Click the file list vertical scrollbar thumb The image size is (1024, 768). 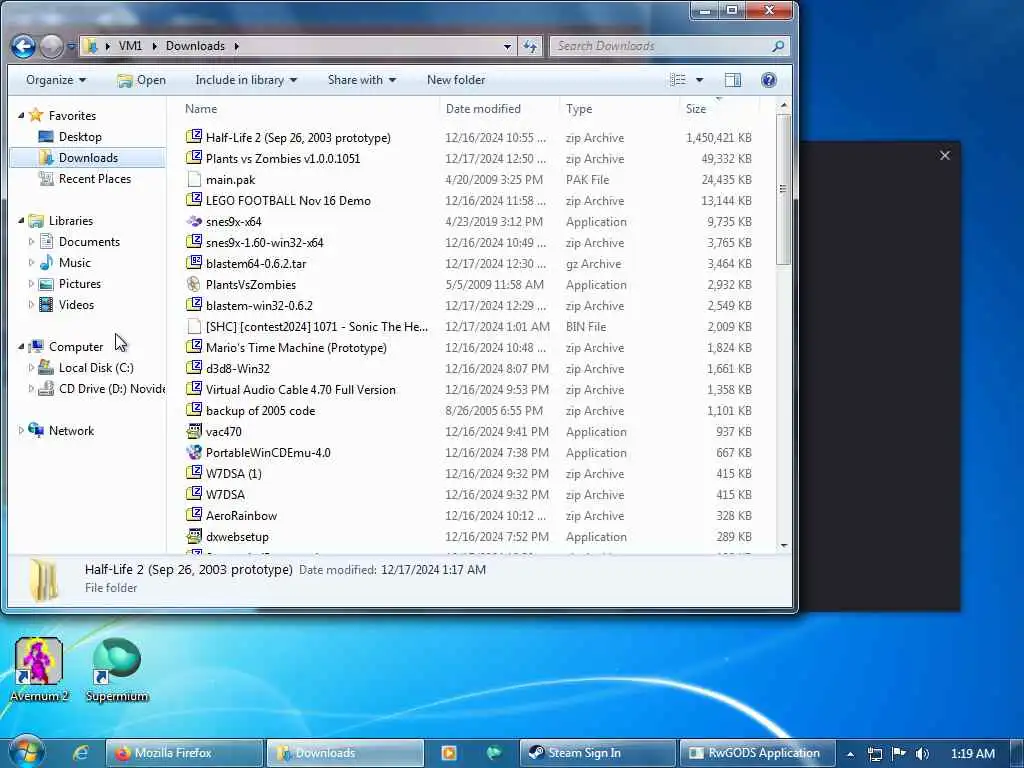coord(783,189)
